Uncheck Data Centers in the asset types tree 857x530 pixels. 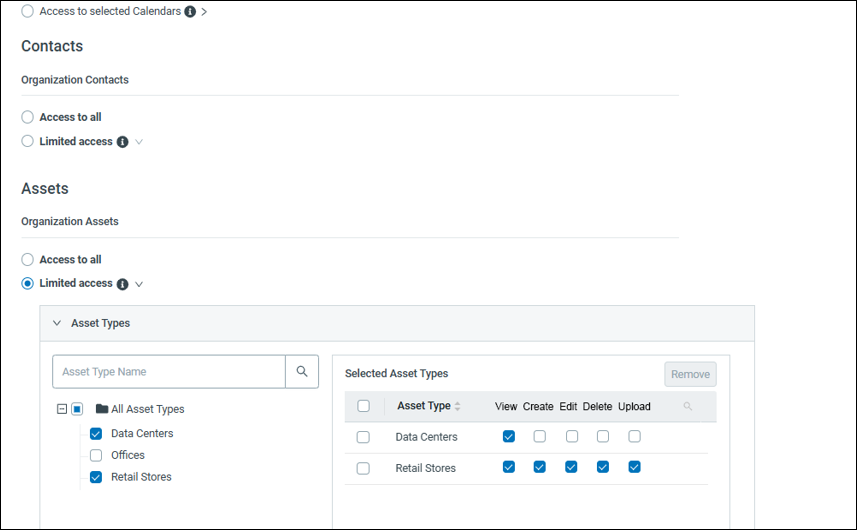tap(96, 433)
